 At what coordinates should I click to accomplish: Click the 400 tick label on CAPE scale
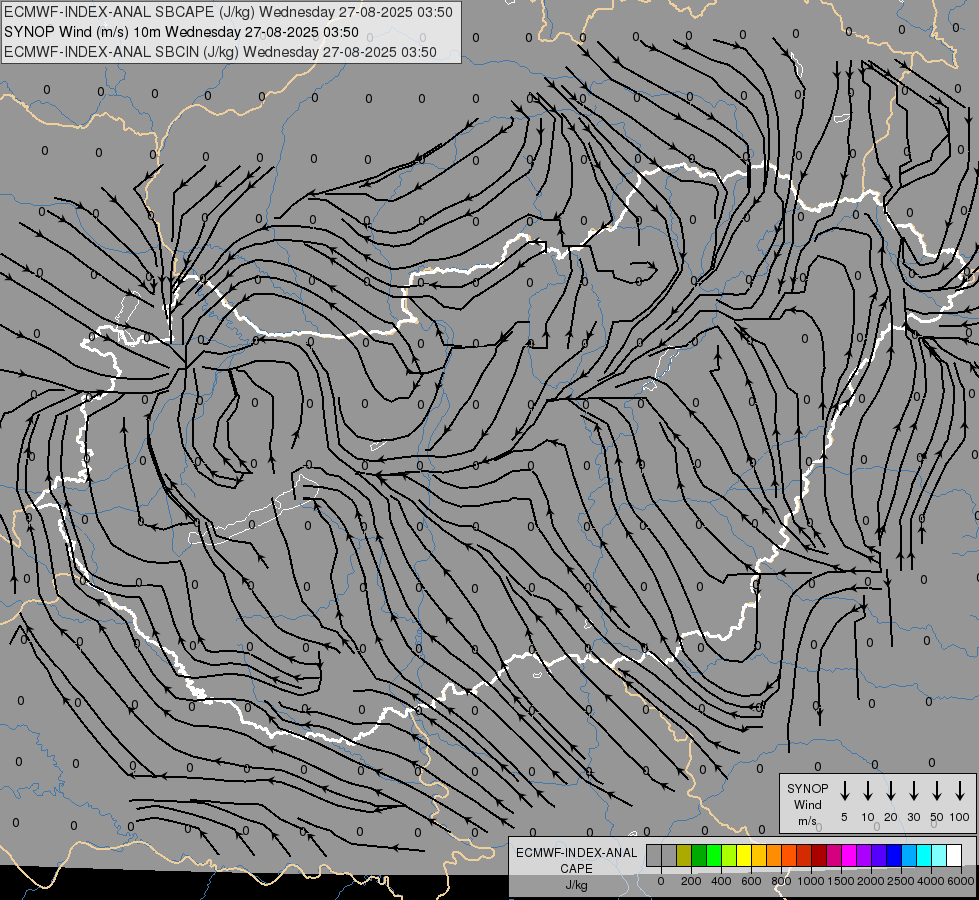click(x=721, y=881)
